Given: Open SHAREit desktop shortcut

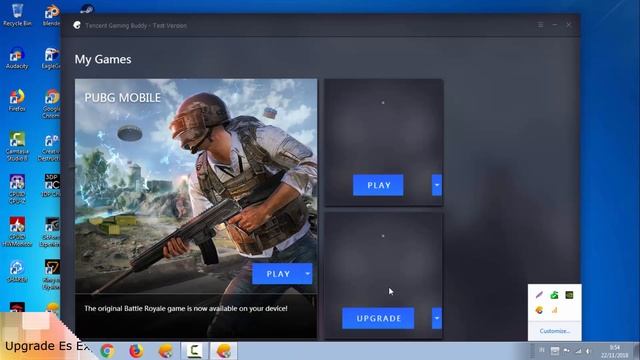Looking at the screenshot, I should 17,271.
